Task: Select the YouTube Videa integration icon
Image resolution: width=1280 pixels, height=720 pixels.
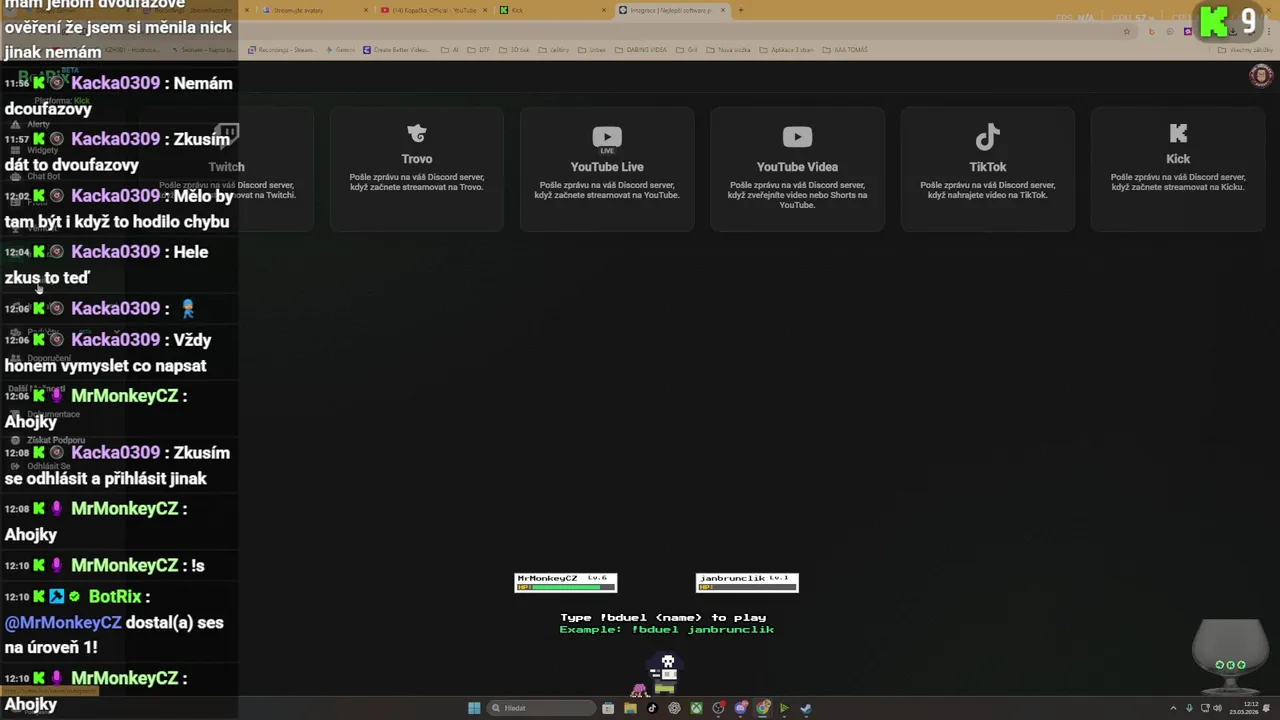Action: (x=797, y=137)
